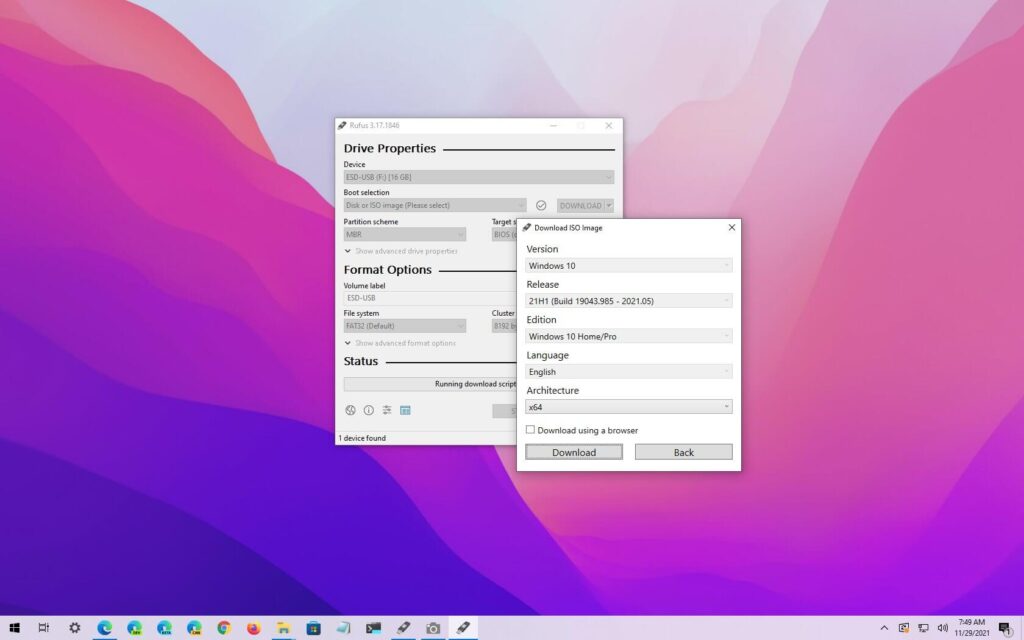Image resolution: width=1024 pixels, height=640 pixels.
Task: Open the File system FAT32 dropdown
Action: (405, 325)
